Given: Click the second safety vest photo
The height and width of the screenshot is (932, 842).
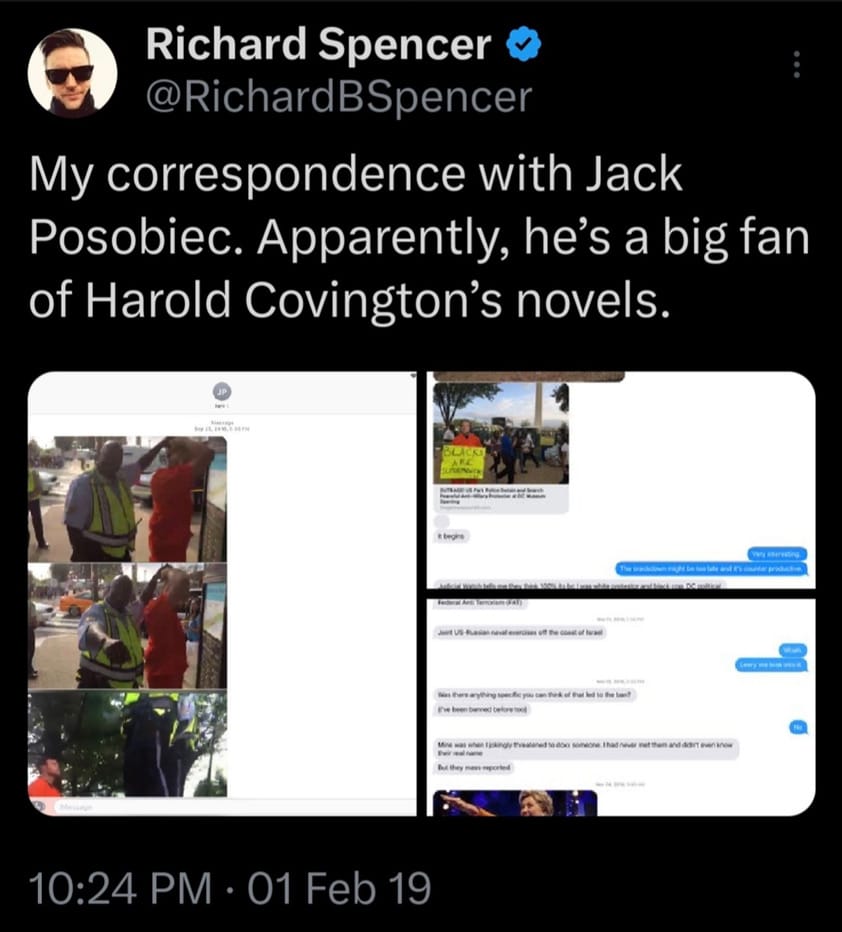Looking at the screenshot, I should tap(127, 626).
